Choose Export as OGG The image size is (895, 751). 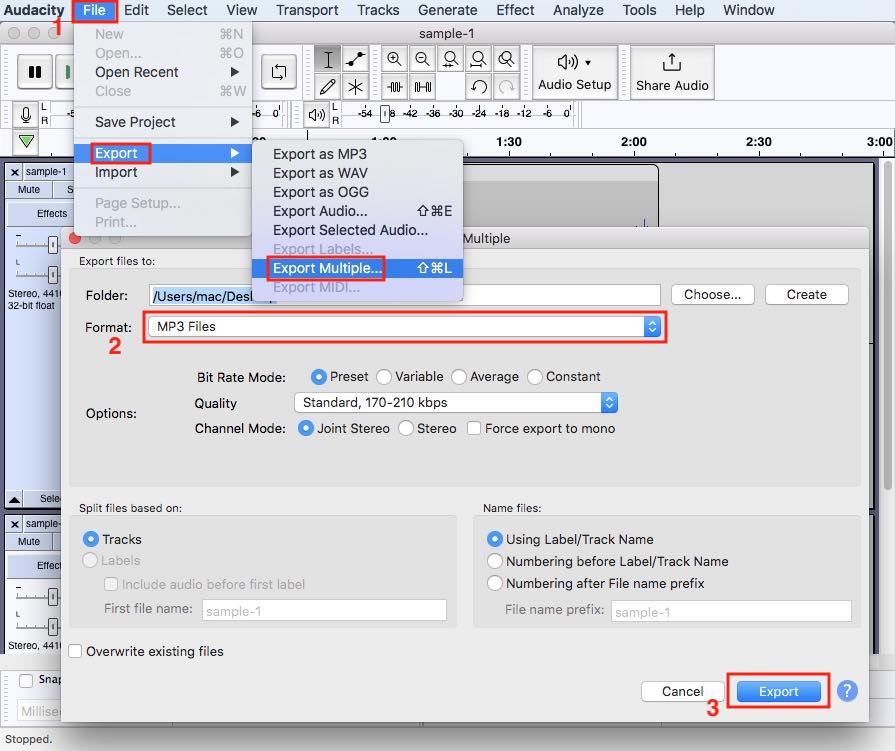(x=357, y=192)
